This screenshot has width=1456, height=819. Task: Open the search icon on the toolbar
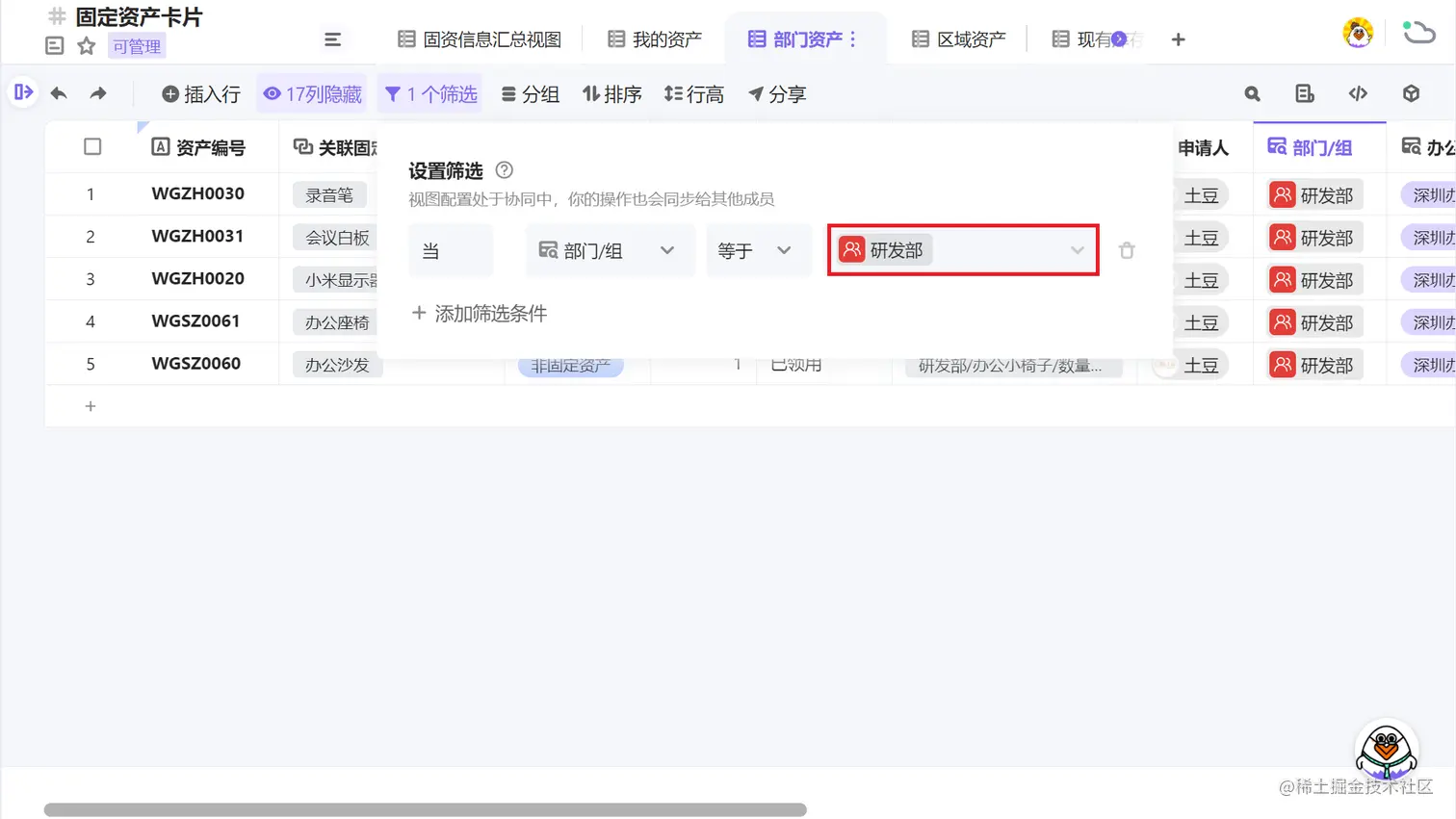click(x=1251, y=93)
